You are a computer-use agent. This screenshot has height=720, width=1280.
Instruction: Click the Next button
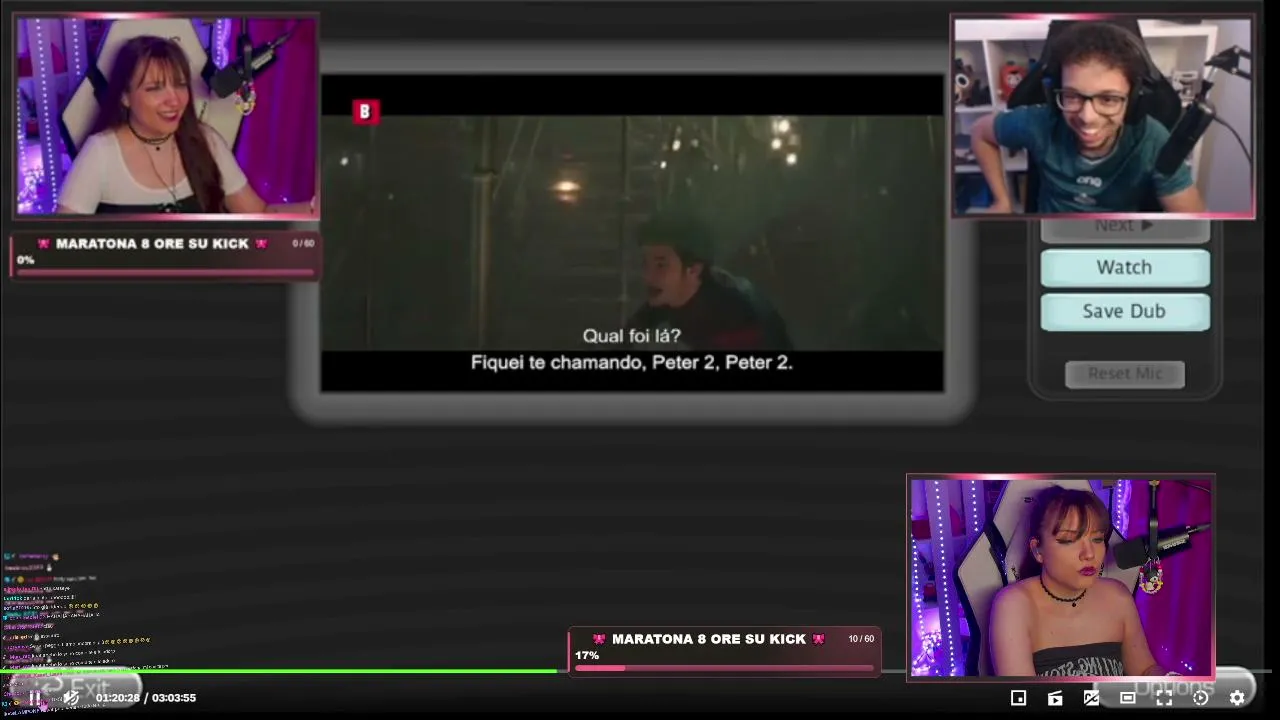coord(1125,229)
